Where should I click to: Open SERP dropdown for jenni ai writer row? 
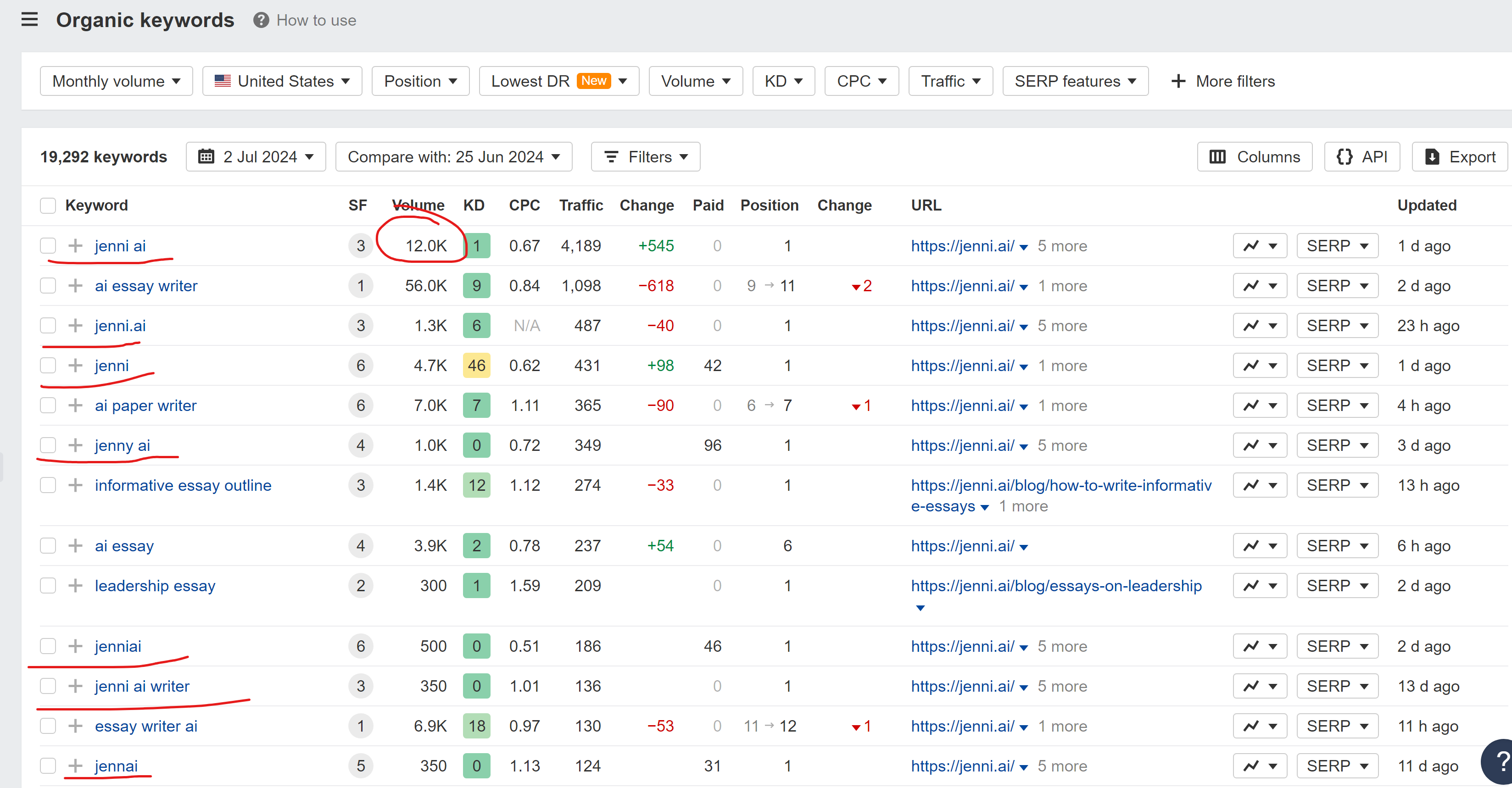(1337, 686)
